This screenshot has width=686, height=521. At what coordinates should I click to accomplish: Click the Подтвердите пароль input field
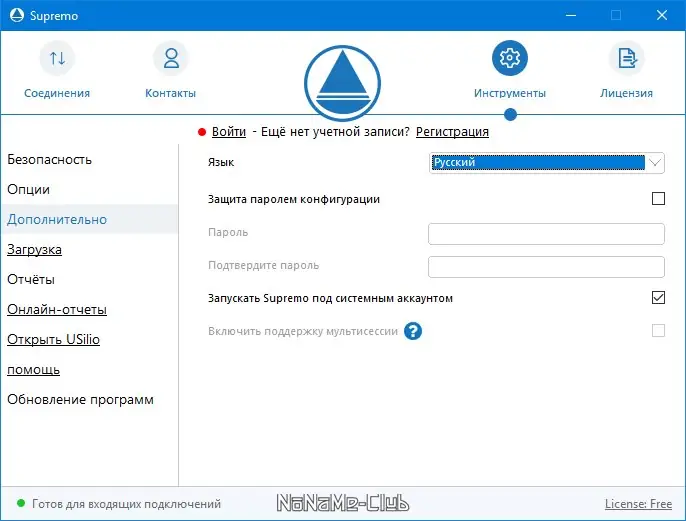click(x=546, y=267)
